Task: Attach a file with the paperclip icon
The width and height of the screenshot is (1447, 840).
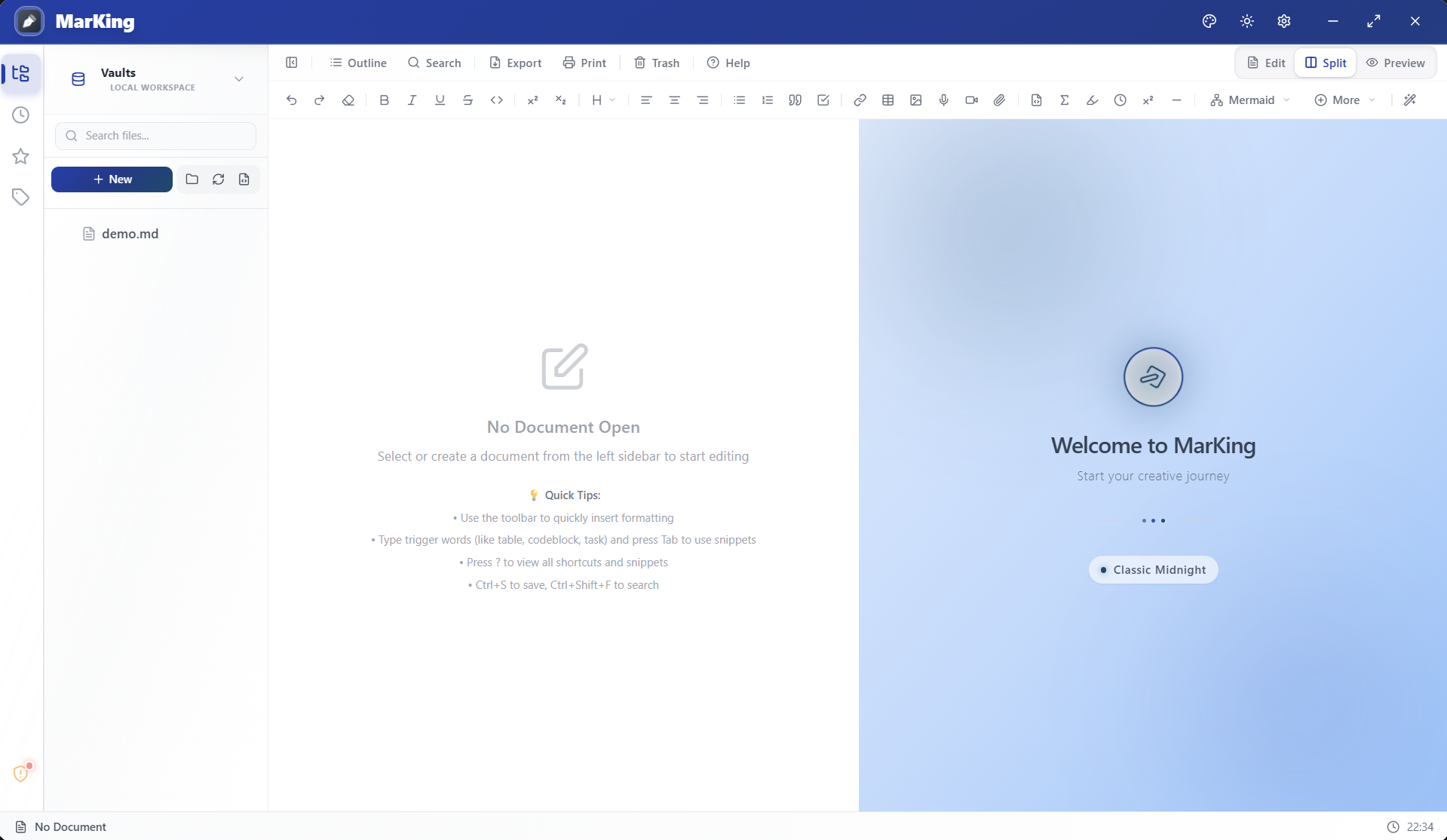Action: click(x=998, y=100)
